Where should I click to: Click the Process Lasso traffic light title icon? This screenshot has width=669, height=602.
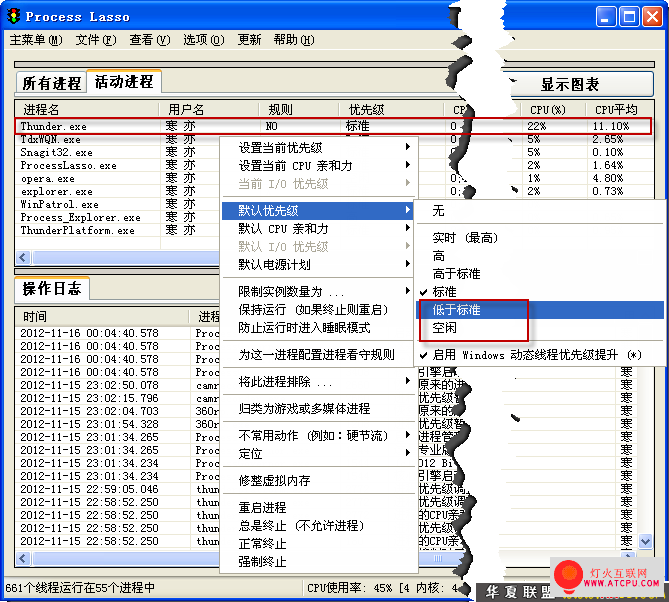(14, 16)
